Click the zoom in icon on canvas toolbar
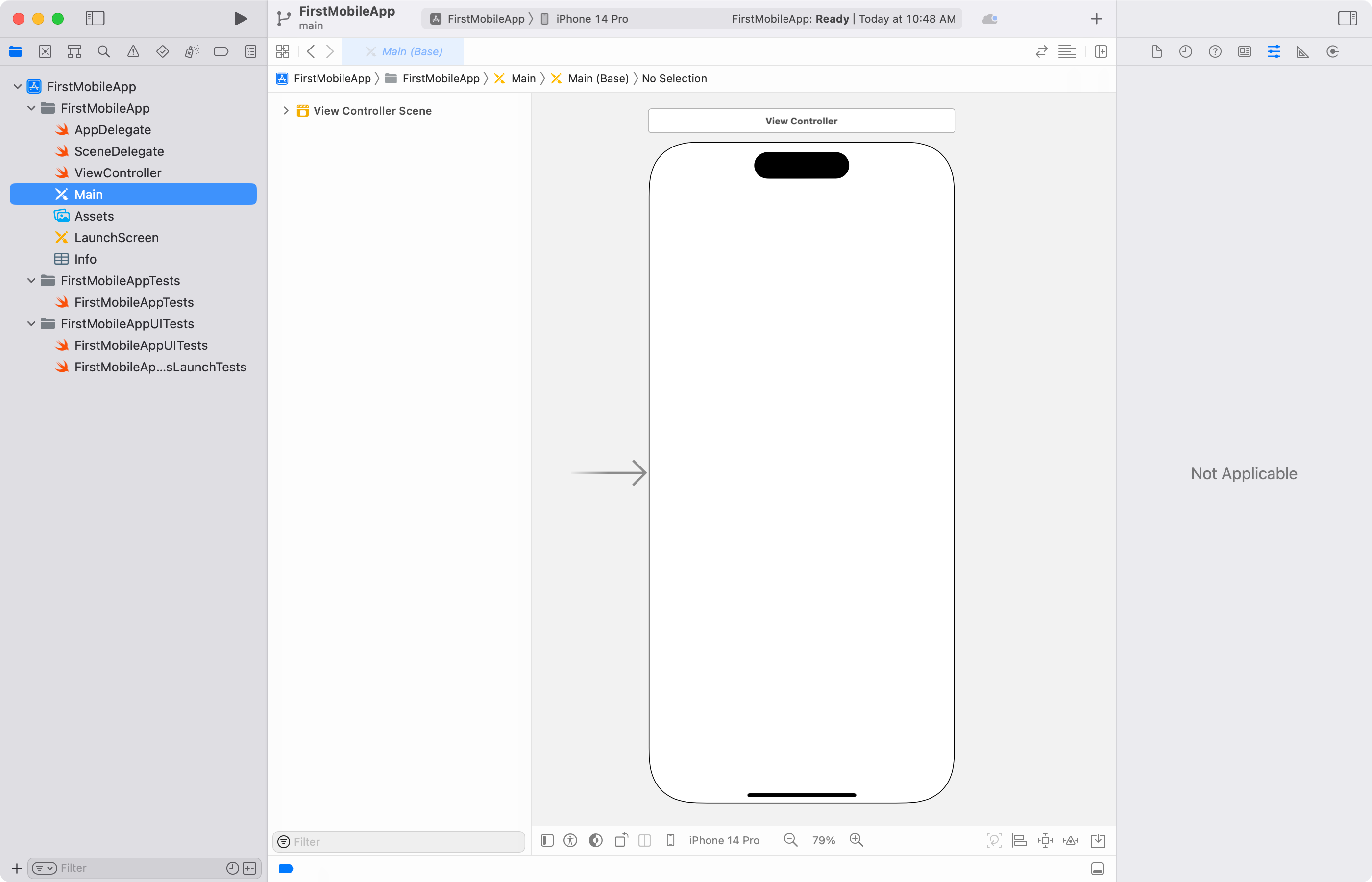 857,840
